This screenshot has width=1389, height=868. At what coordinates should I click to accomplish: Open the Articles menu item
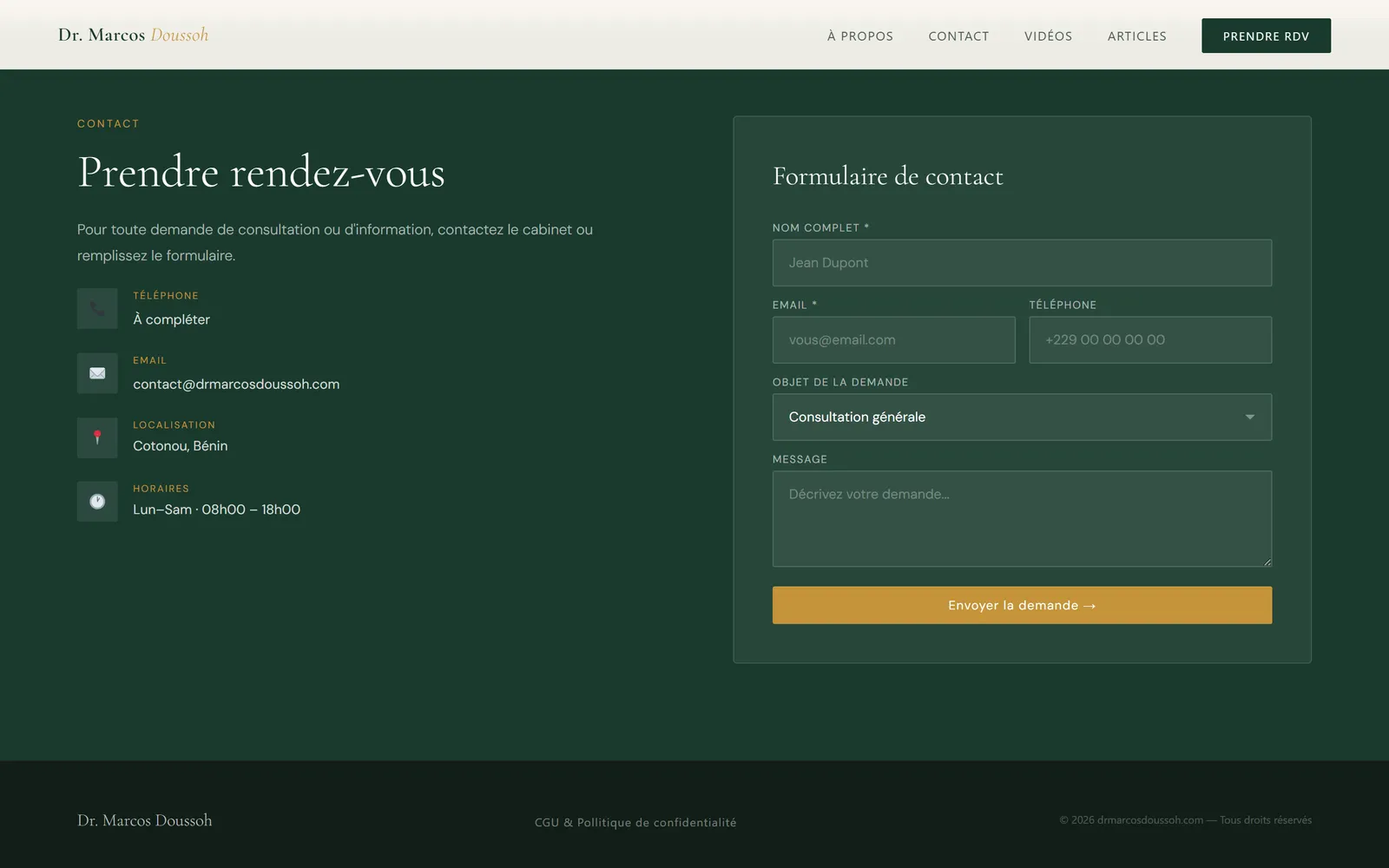click(1136, 36)
